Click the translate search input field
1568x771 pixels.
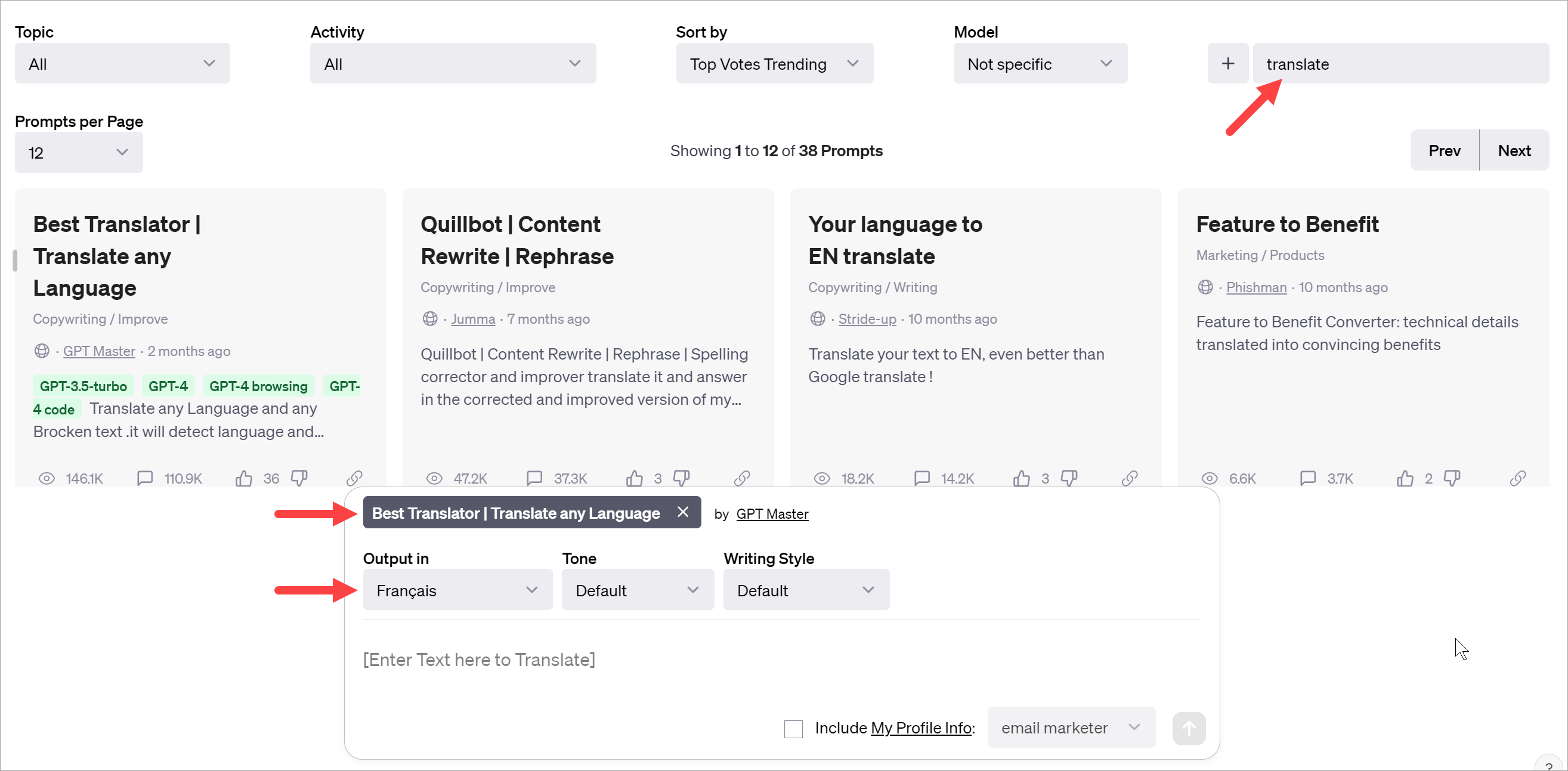1400,63
